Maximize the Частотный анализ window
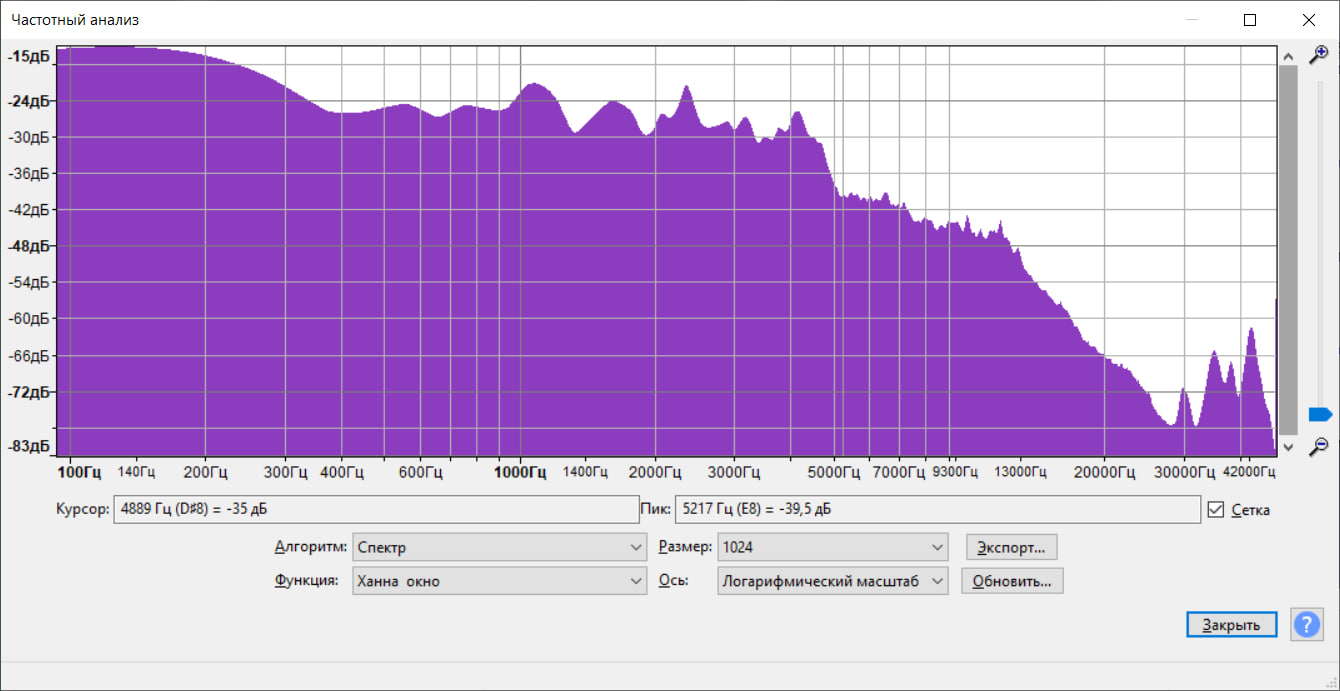This screenshot has width=1340, height=691. click(x=1250, y=20)
